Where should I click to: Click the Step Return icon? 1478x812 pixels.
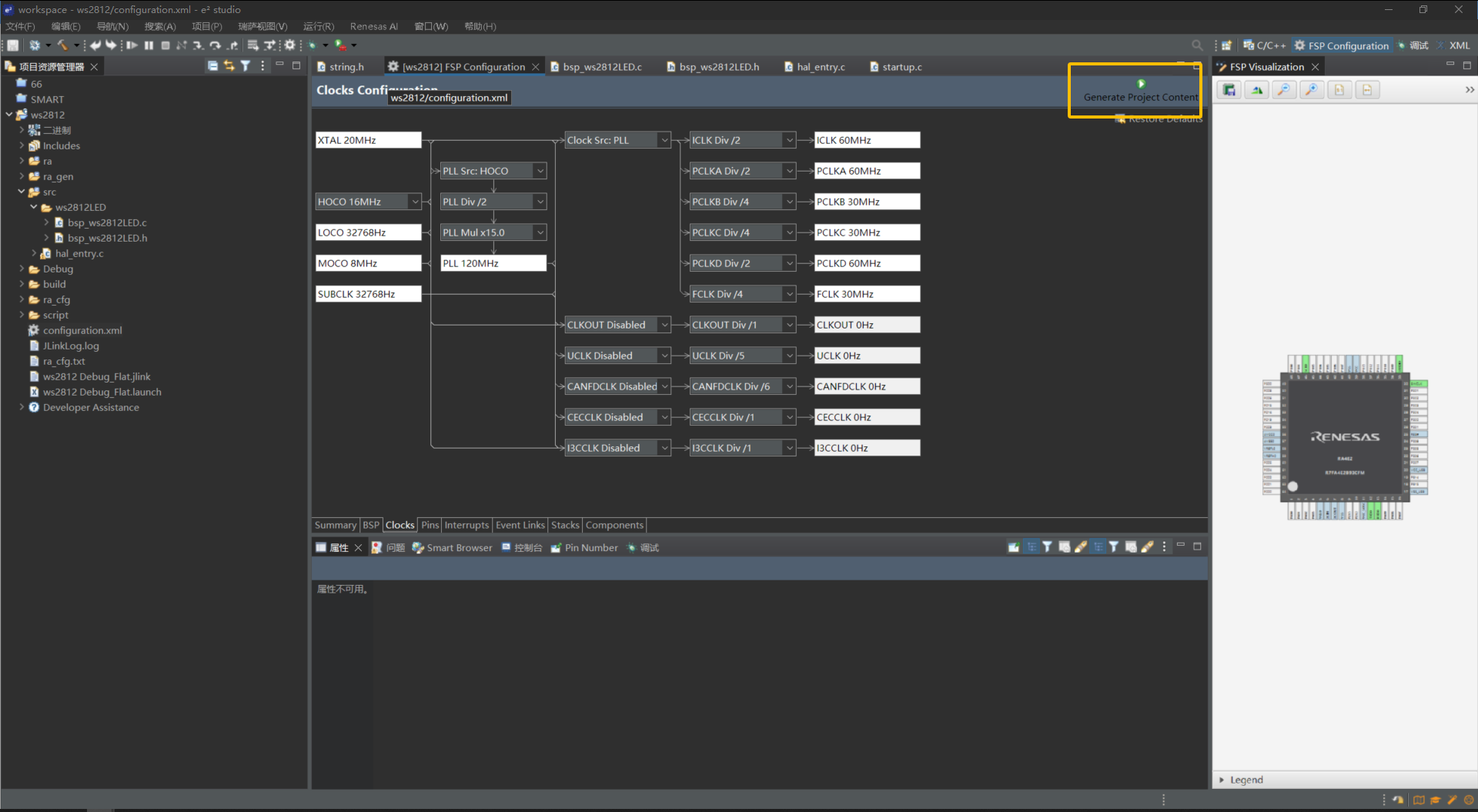tap(232, 45)
